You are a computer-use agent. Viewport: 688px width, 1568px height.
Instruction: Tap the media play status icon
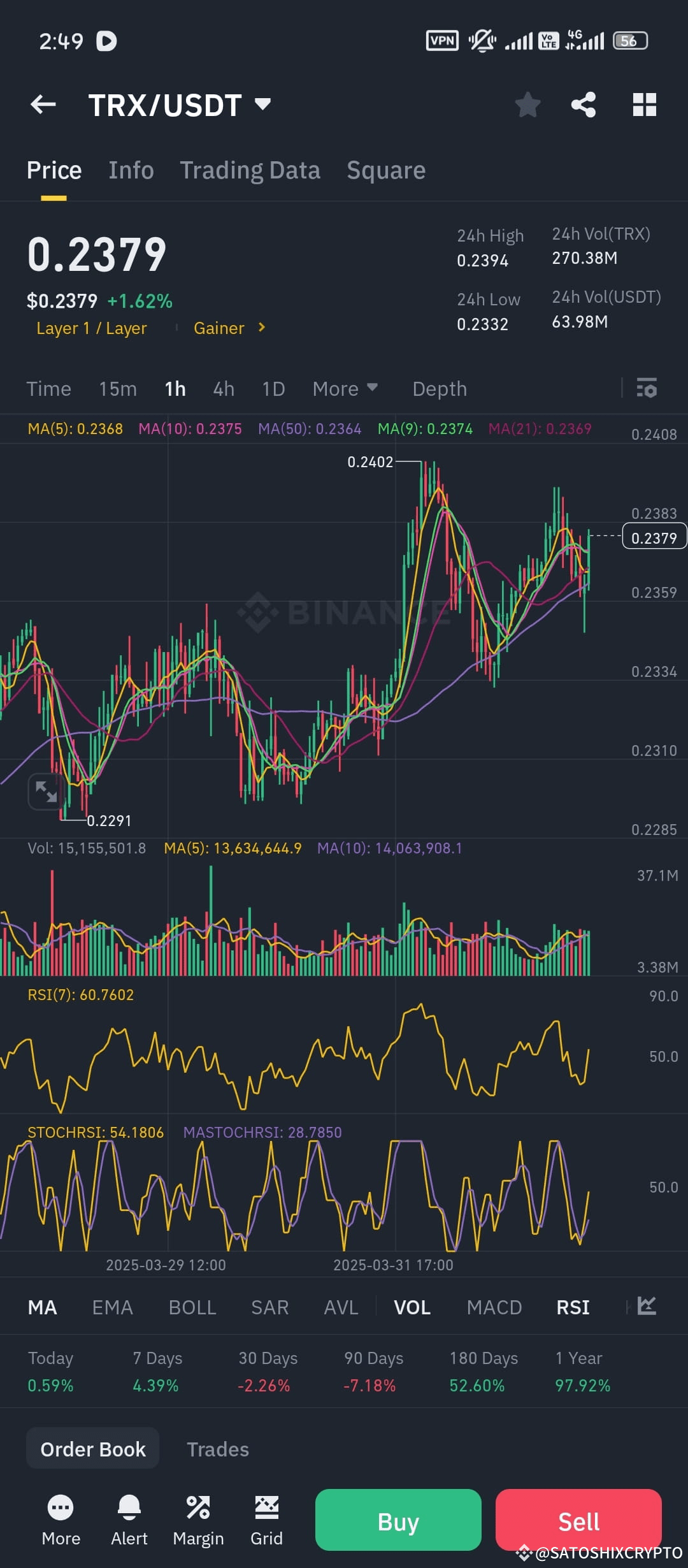click(x=106, y=41)
